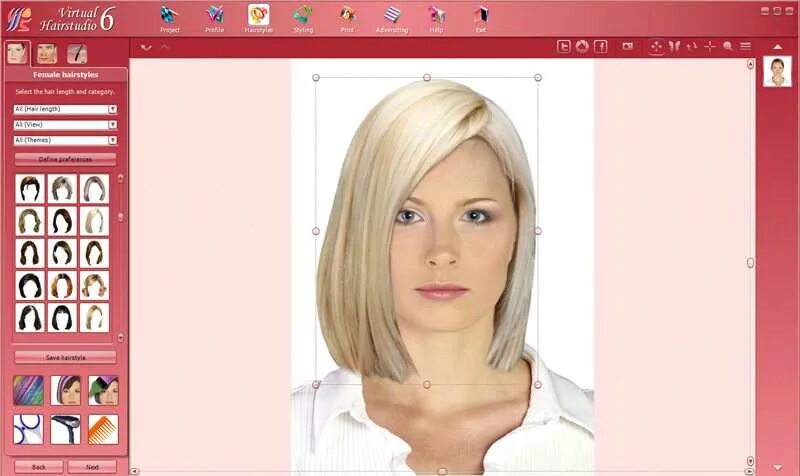The width and height of the screenshot is (800, 476).
Task: Activate the magnifier zoom tool
Action: (x=727, y=46)
